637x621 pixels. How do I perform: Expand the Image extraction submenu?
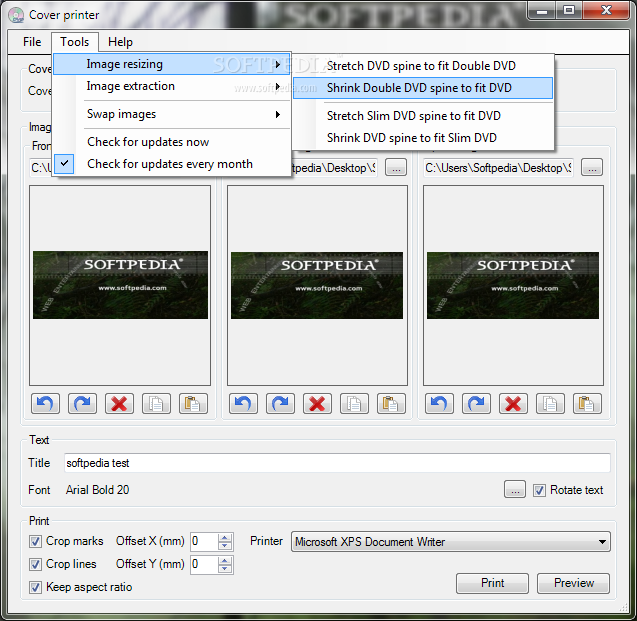(172, 86)
